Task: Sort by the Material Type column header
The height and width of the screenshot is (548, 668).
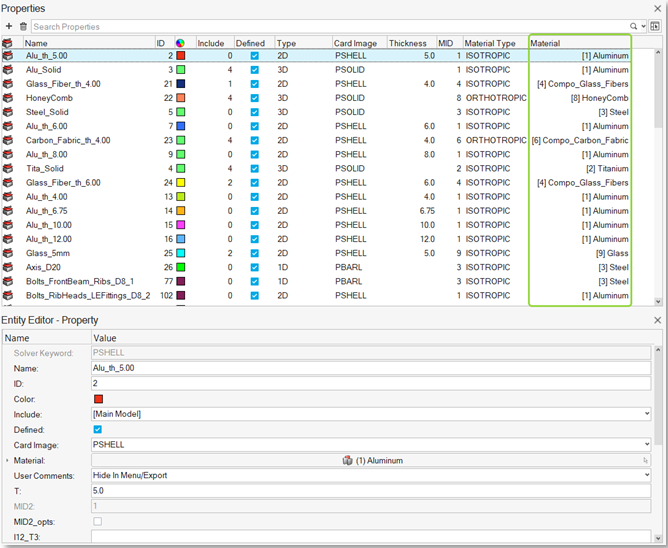Action: click(490, 43)
